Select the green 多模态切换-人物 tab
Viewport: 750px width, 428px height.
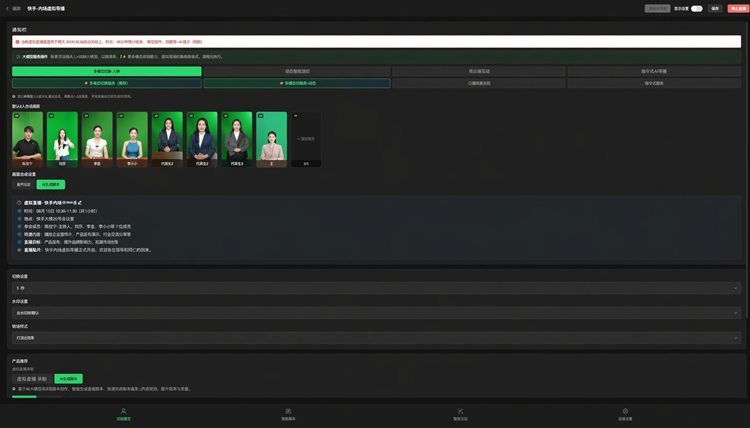(x=107, y=71)
